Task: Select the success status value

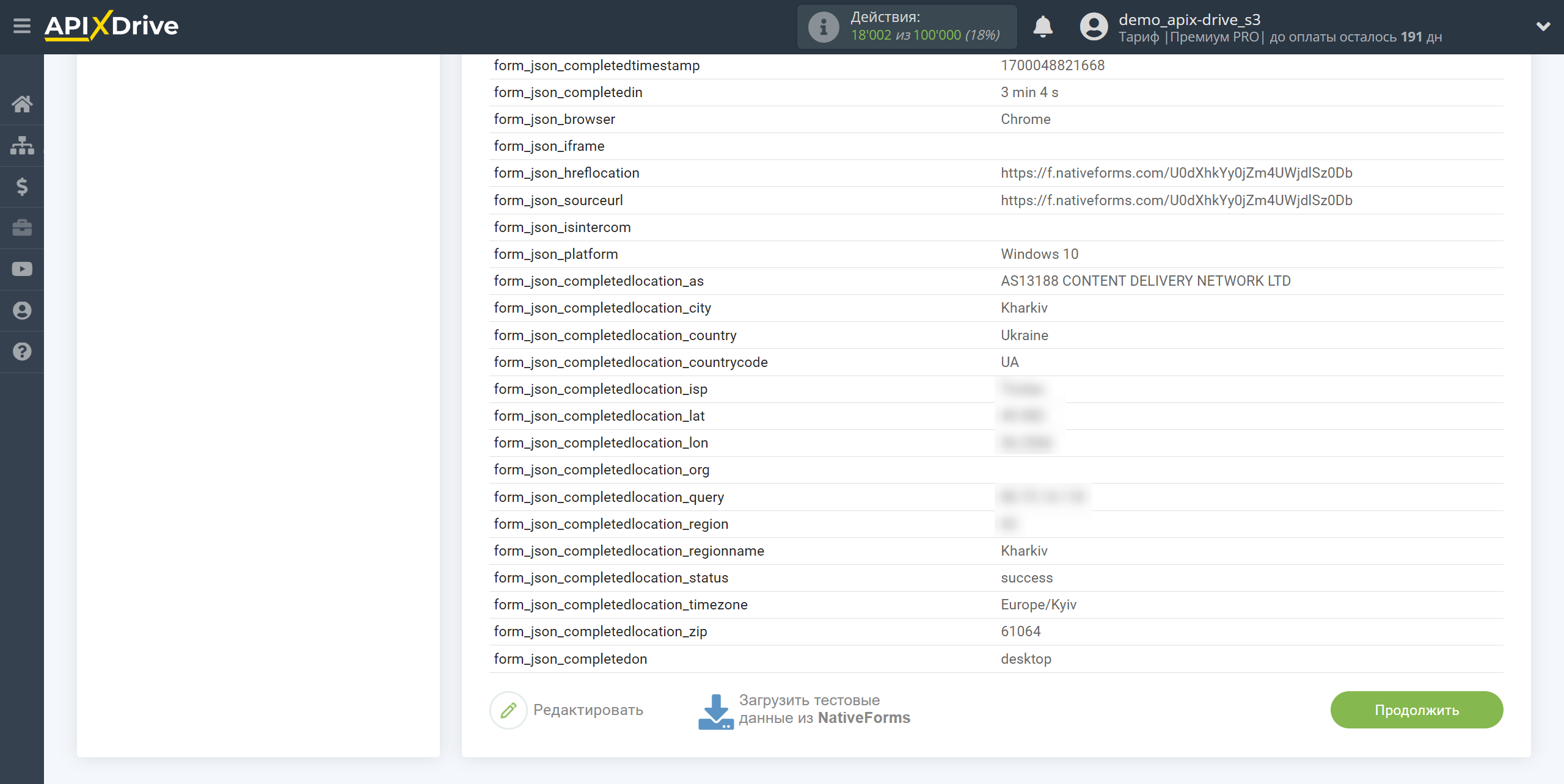Action: pyautogui.click(x=1027, y=578)
